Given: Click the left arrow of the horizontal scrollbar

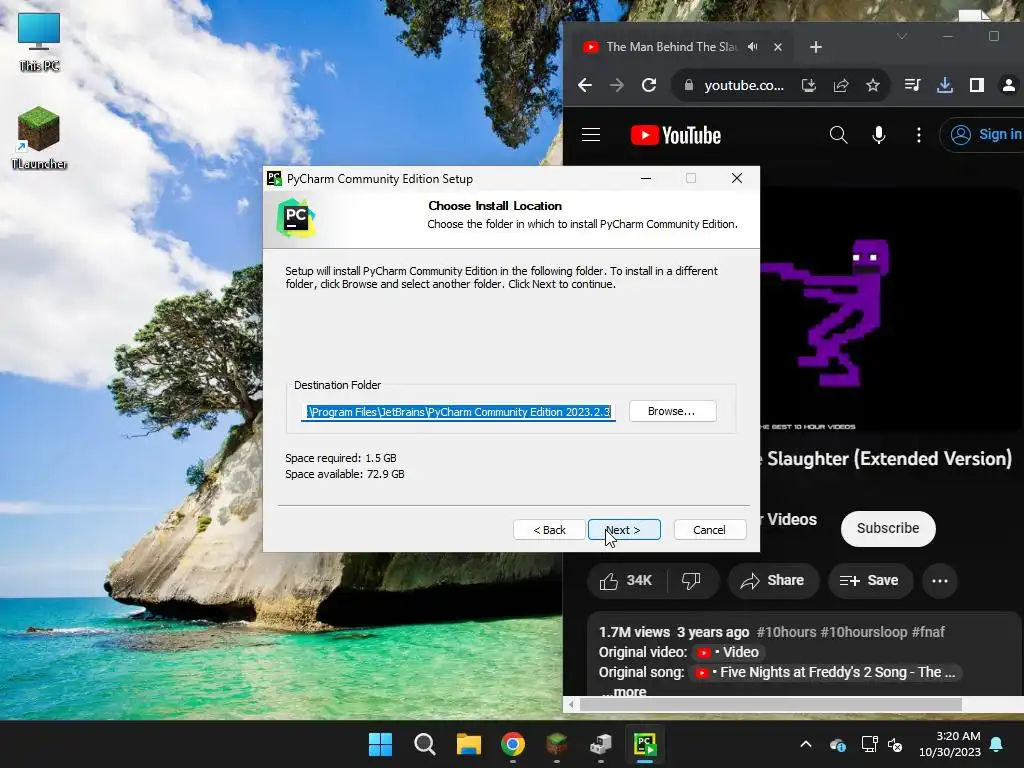Looking at the screenshot, I should 571,705.
